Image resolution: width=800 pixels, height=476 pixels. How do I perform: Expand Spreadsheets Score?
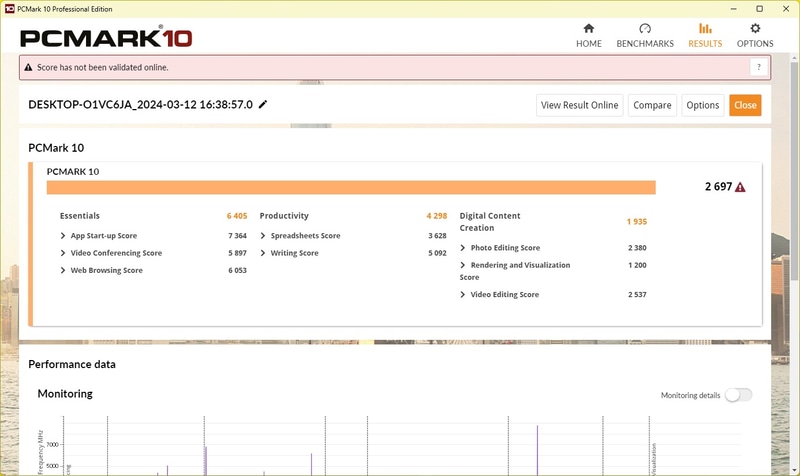[263, 236]
